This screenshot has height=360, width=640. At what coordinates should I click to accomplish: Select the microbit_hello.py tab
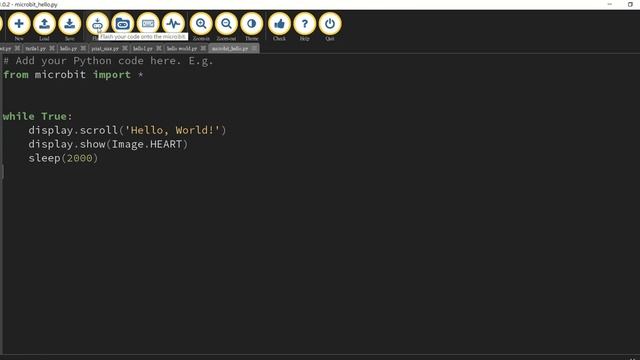click(x=230, y=49)
